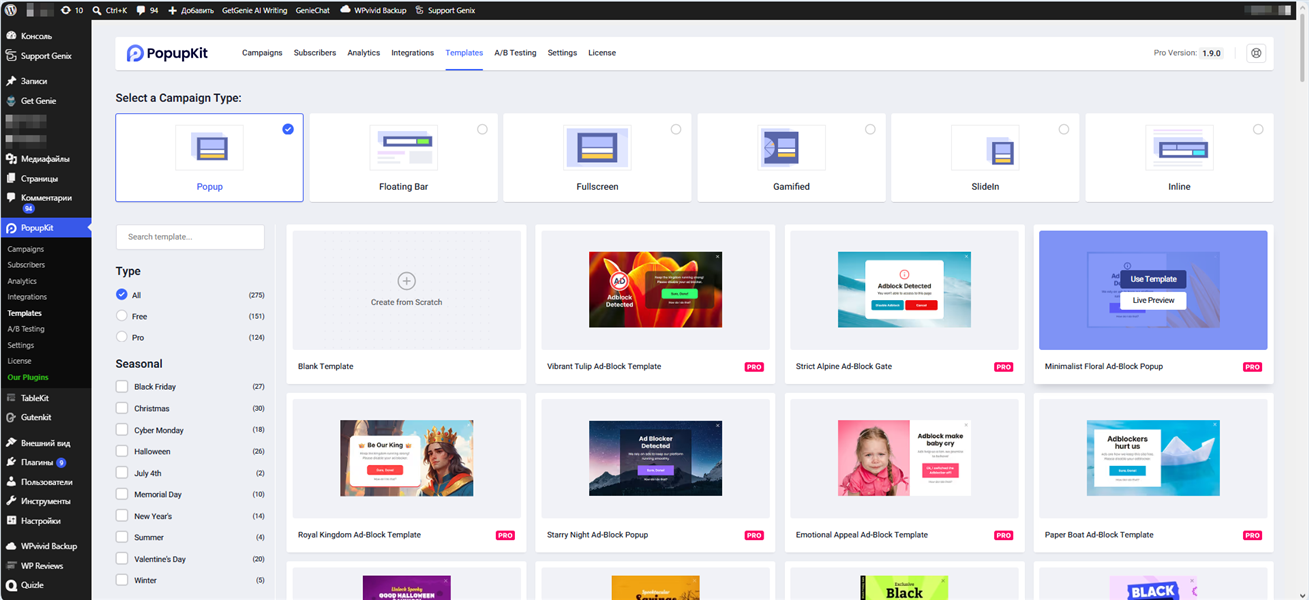Select the Free type filter
Screen dimensions: 1309x600
(x=122, y=316)
